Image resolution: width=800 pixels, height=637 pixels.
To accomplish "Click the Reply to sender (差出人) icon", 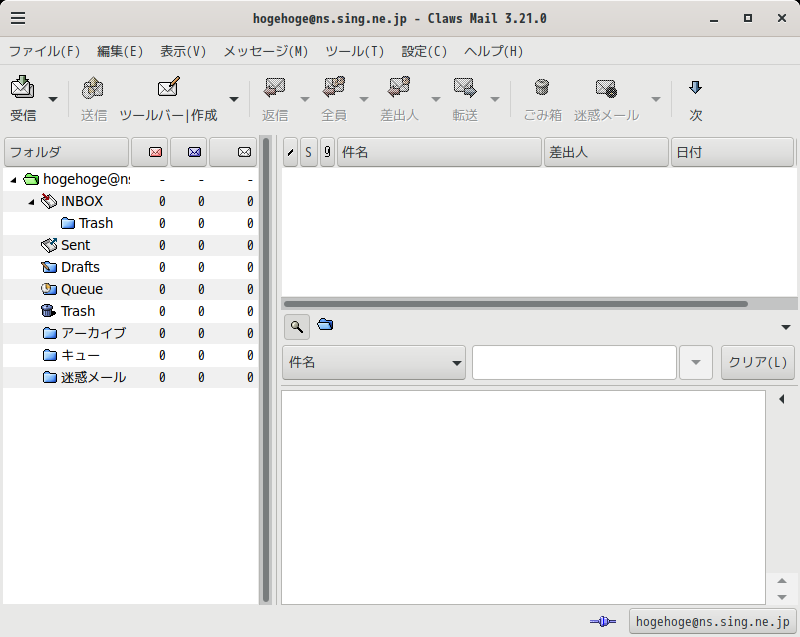I will (399, 87).
